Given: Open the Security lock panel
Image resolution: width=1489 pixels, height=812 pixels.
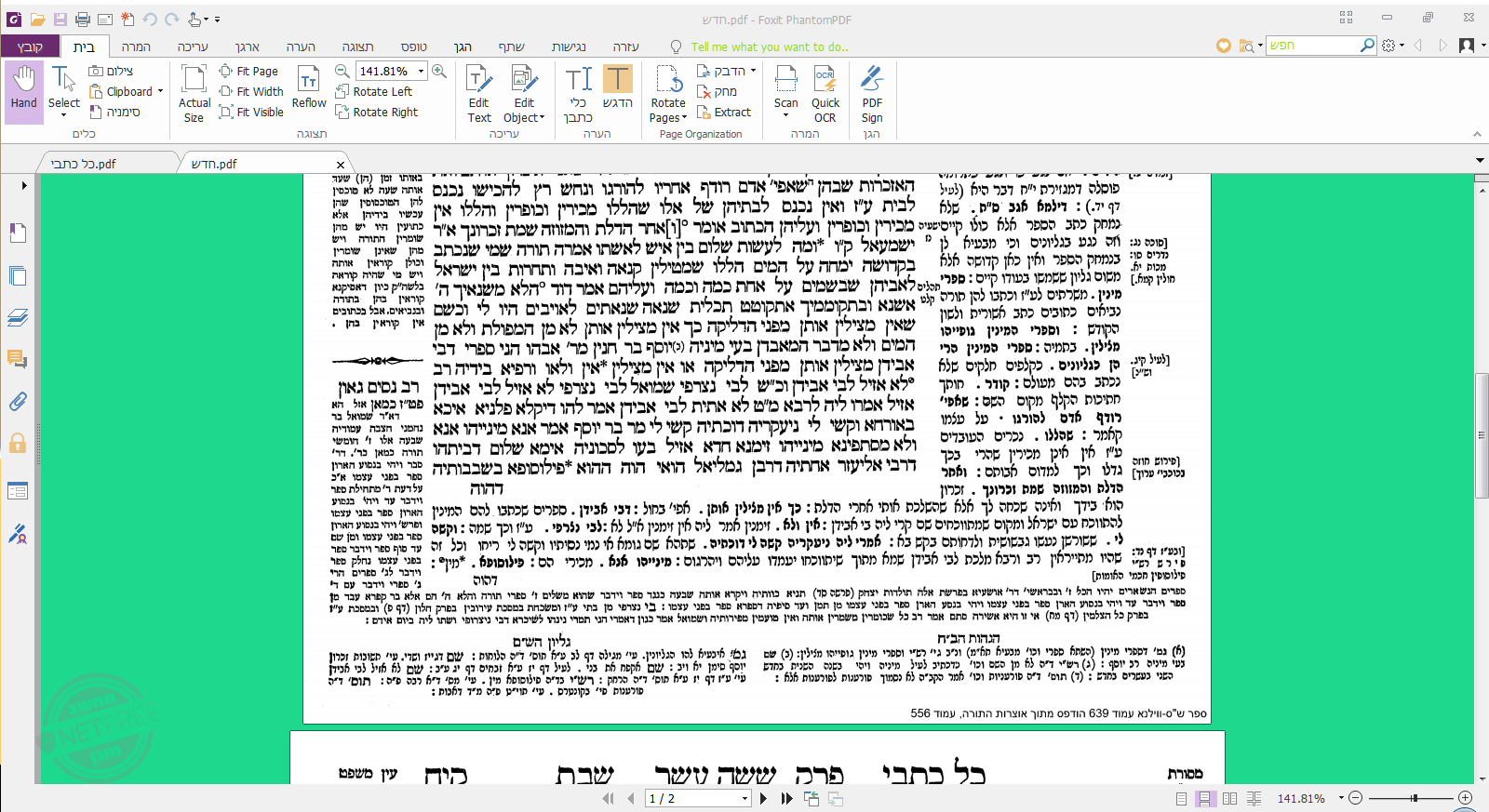Looking at the screenshot, I should (x=18, y=443).
